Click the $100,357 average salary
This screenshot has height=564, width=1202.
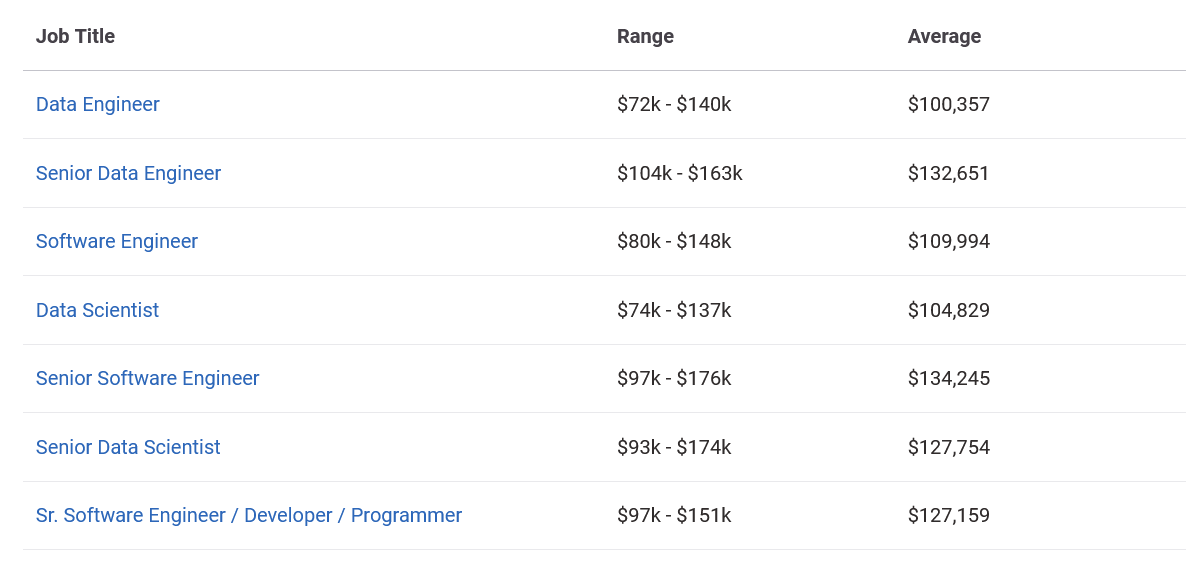pyautogui.click(x=948, y=104)
